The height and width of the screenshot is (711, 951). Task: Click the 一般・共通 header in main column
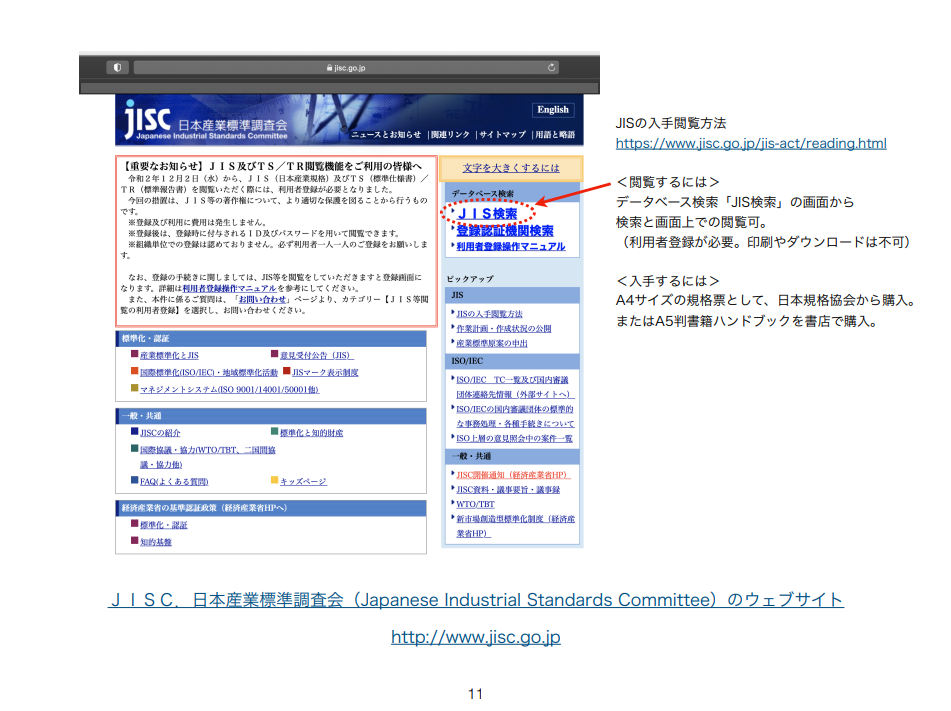coord(271,416)
